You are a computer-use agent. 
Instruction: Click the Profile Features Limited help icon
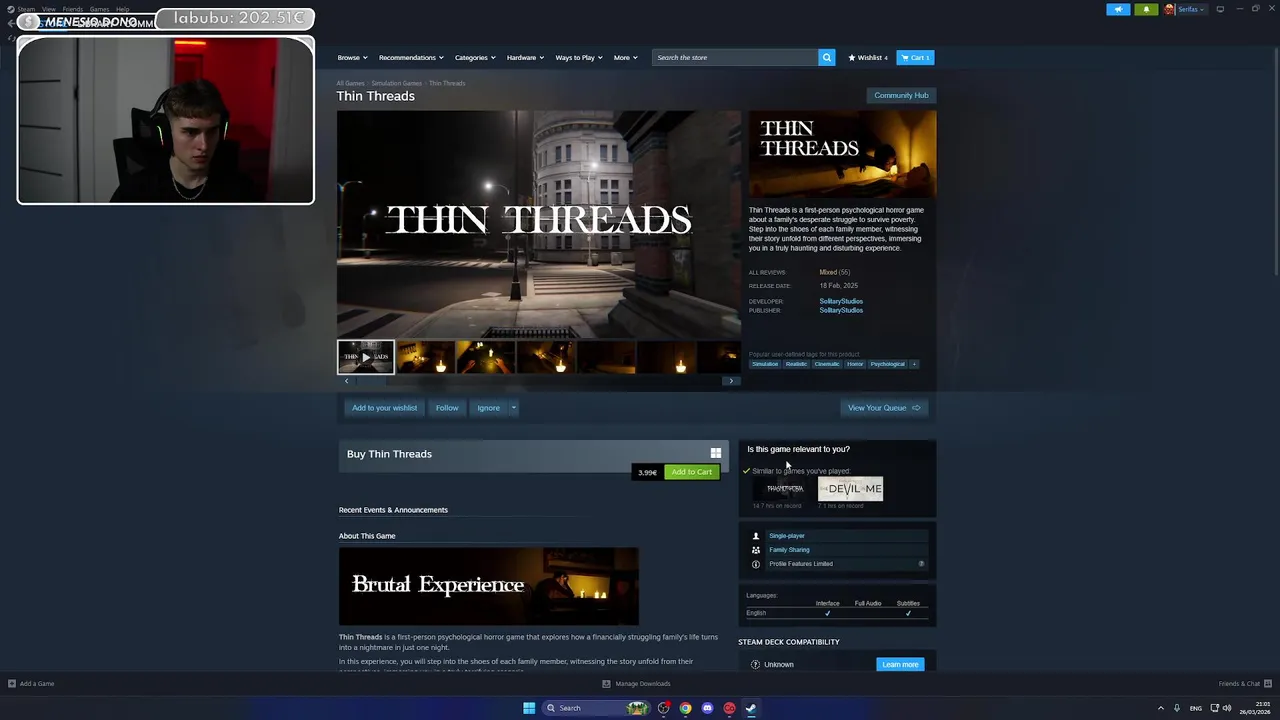point(921,564)
